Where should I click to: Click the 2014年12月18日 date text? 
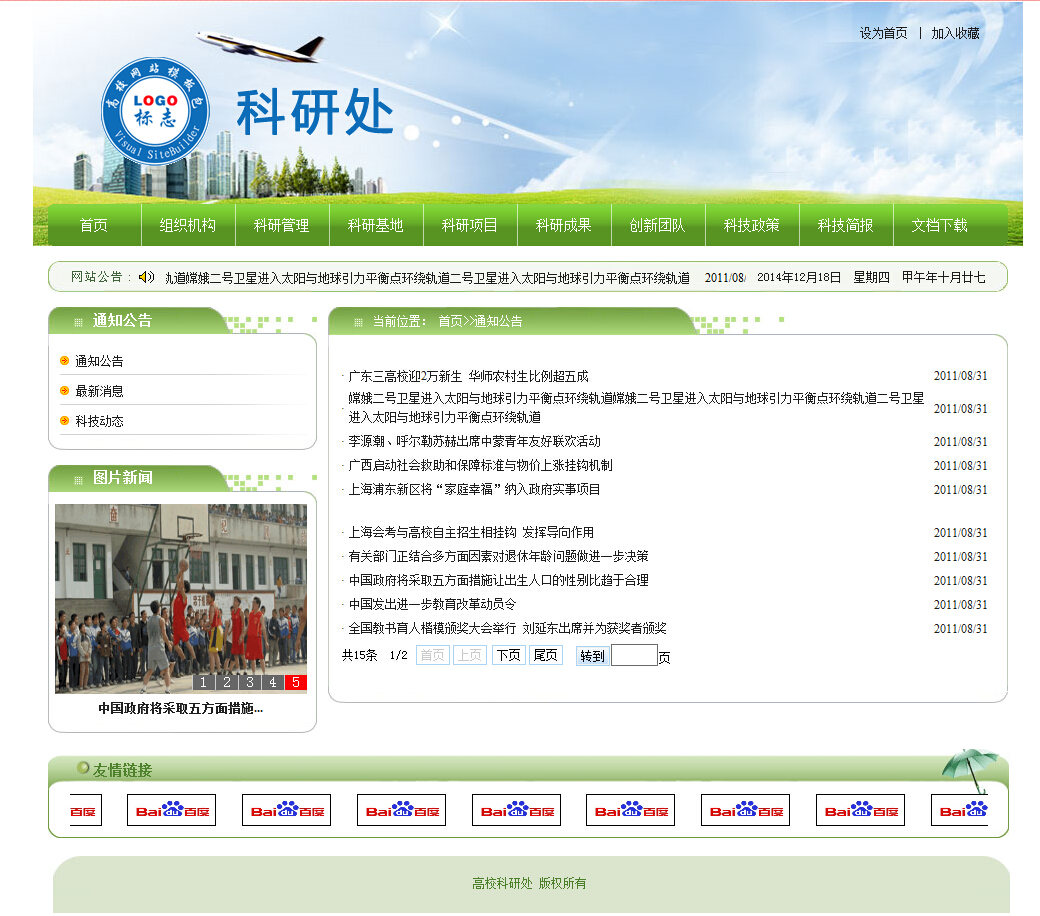point(799,277)
